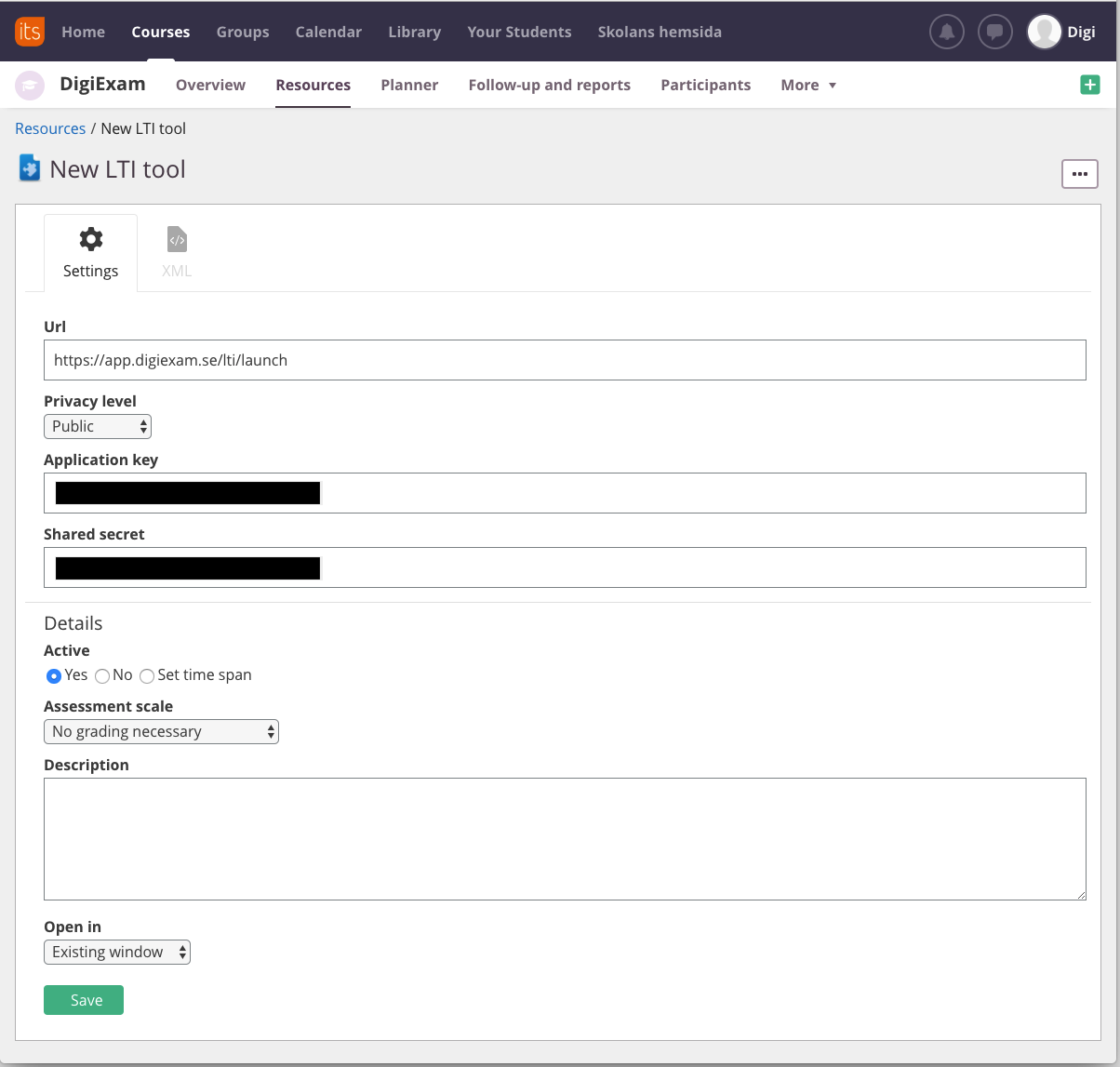Switch to the Planner tab
The height and width of the screenshot is (1067, 1120).
click(409, 85)
